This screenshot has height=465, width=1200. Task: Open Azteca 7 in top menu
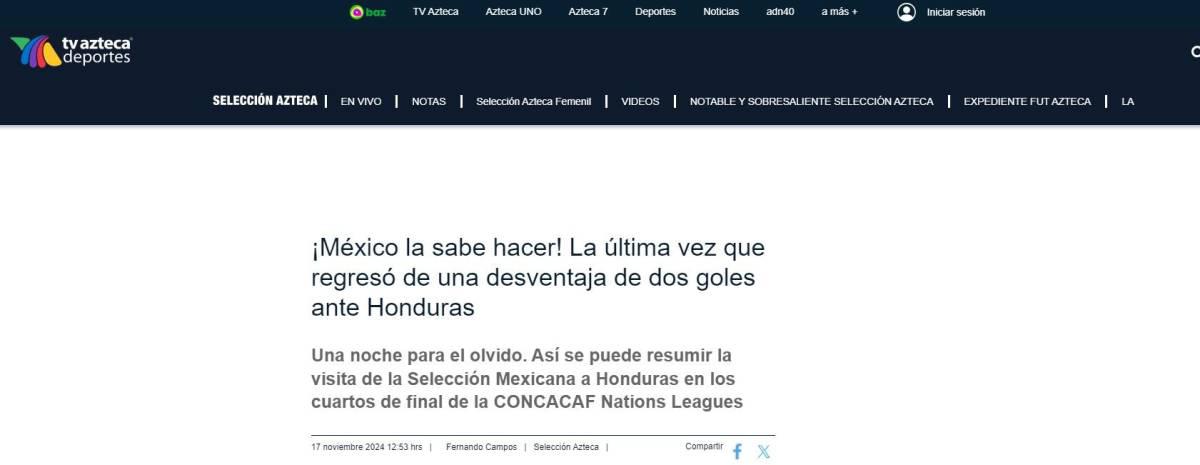[588, 12]
